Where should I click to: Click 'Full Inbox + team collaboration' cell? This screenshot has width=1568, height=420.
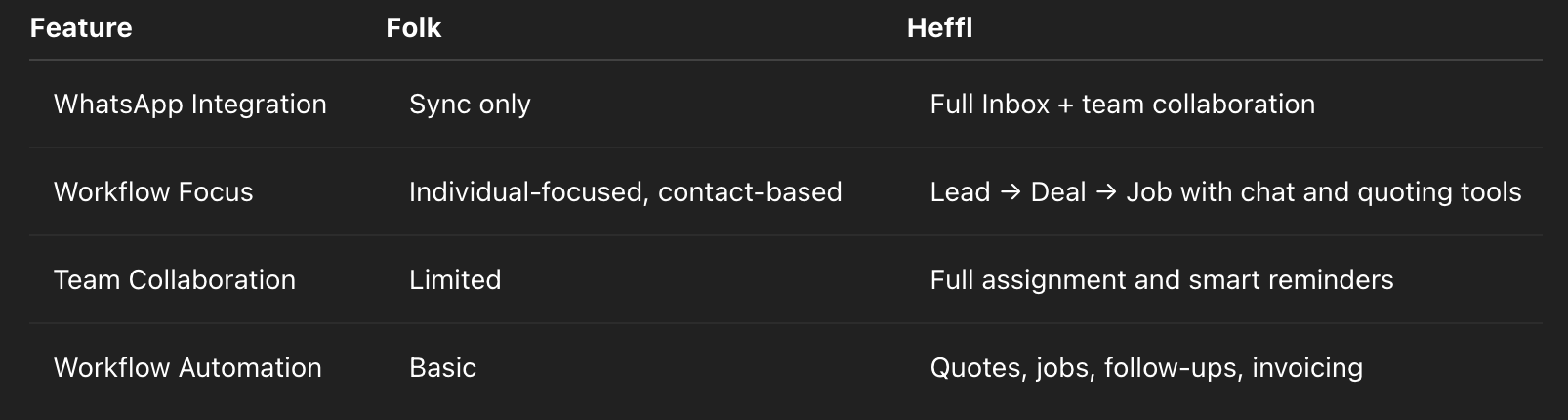pyautogui.click(x=1123, y=104)
